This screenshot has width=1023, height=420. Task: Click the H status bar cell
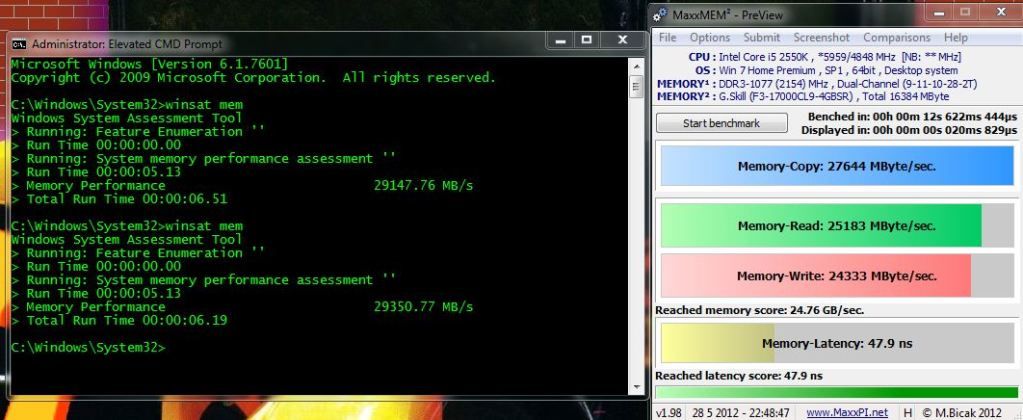907,412
